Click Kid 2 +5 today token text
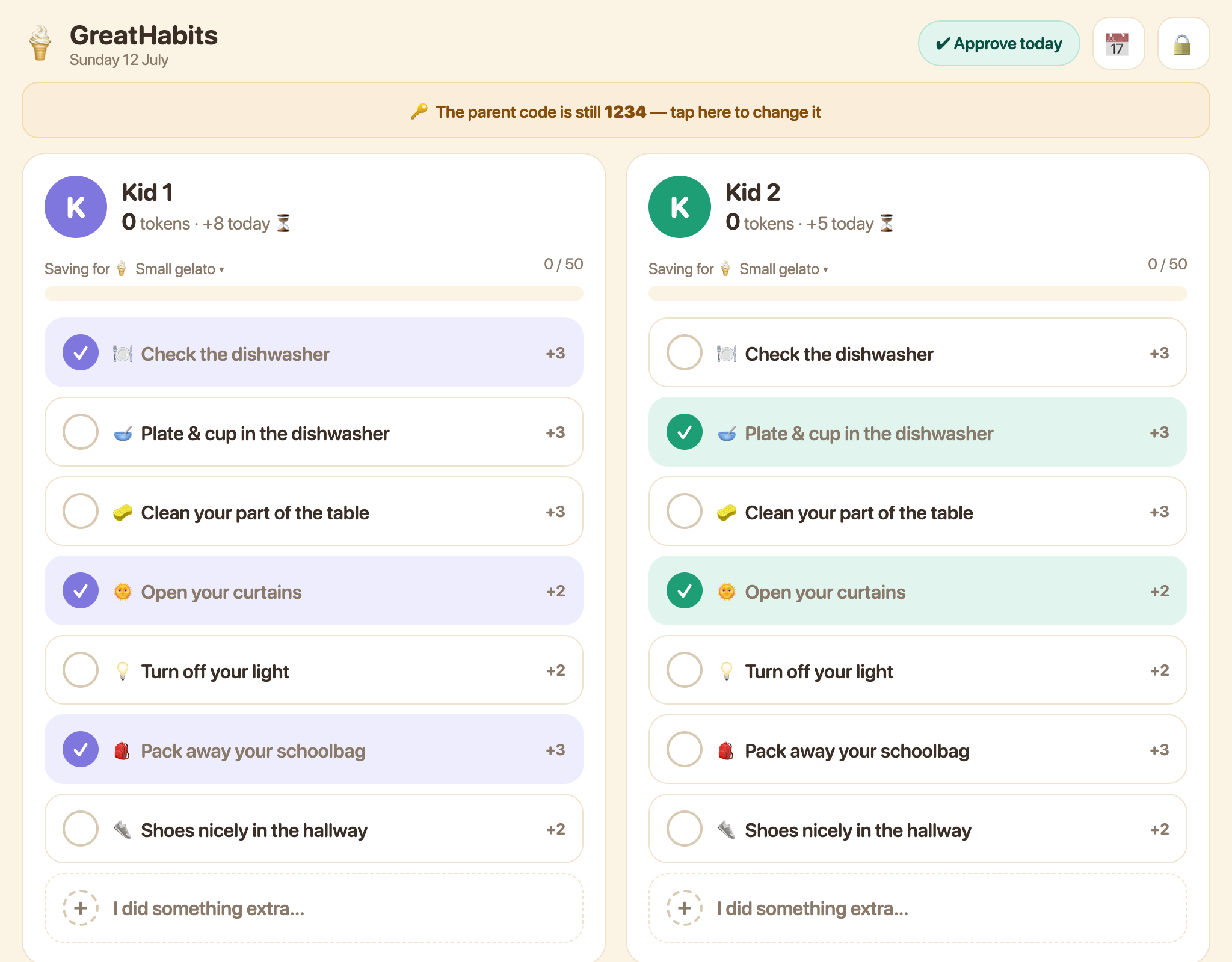1232x962 pixels. tap(840, 224)
